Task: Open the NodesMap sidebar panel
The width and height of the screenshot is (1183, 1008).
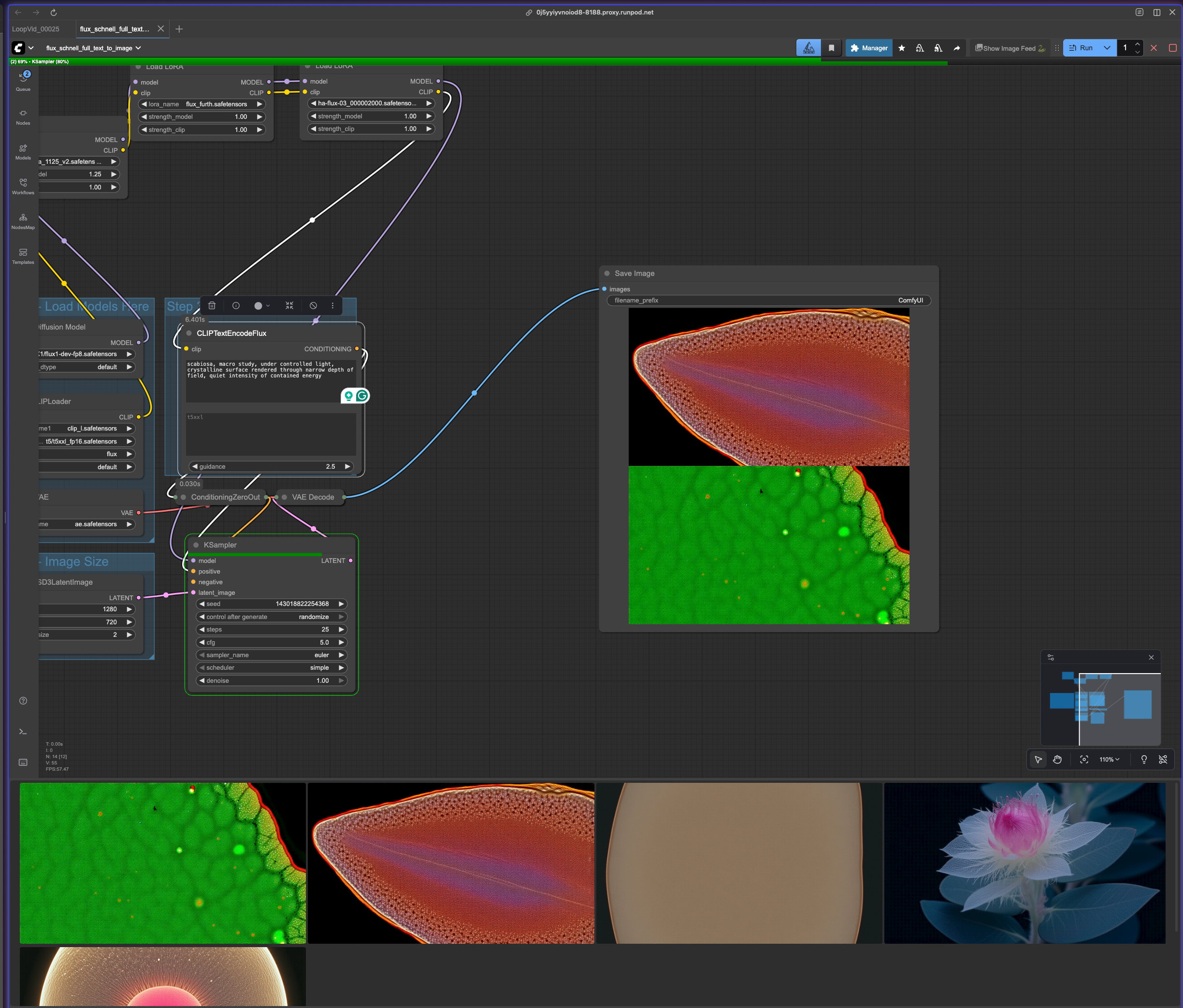Action: tap(23, 221)
